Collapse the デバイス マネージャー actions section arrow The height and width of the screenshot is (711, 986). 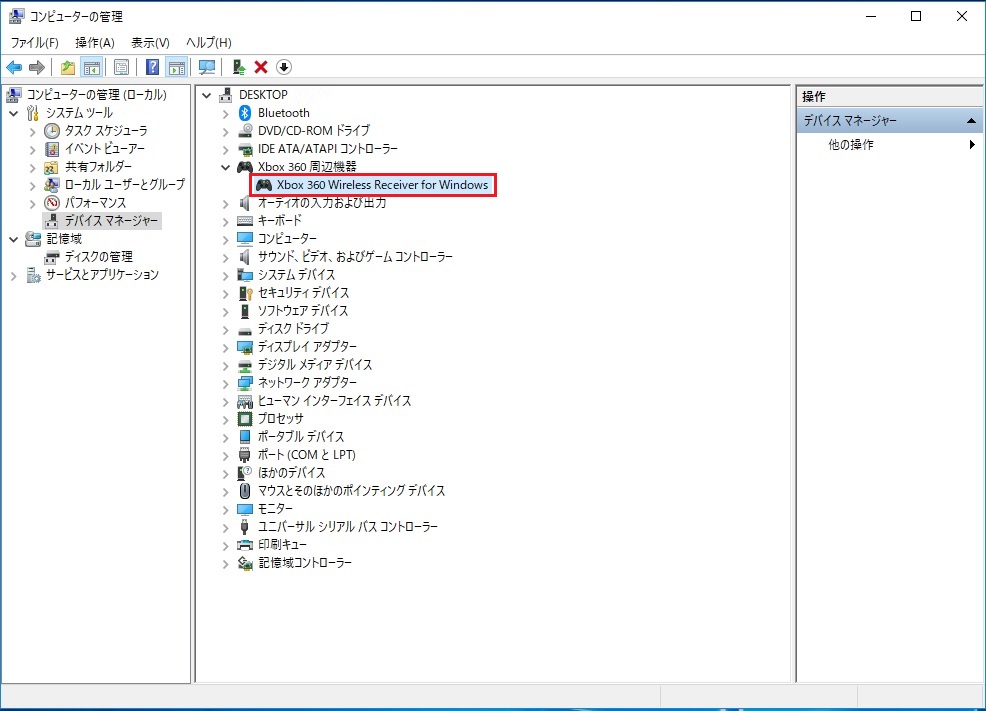pyautogui.click(x=971, y=121)
